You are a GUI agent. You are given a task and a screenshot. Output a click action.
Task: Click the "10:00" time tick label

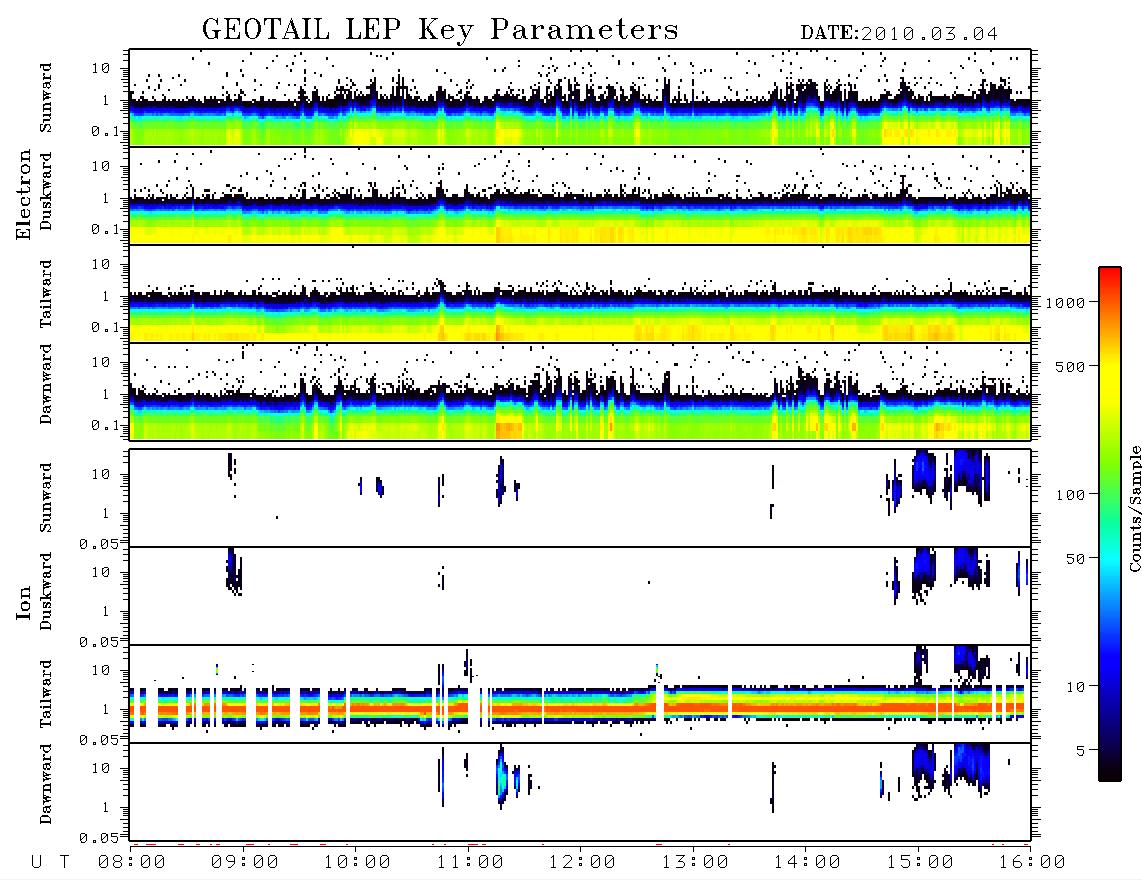pos(357,862)
